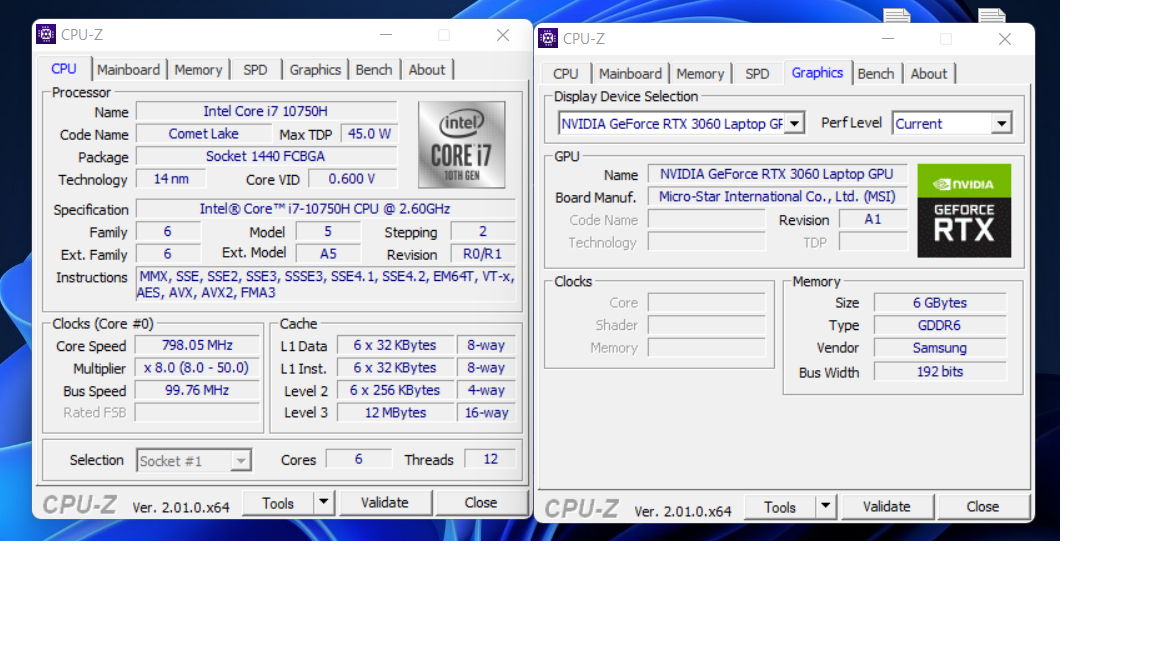Click the Memory Size value '6 GBytes'
1152x648 pixels.
(940, 303)
